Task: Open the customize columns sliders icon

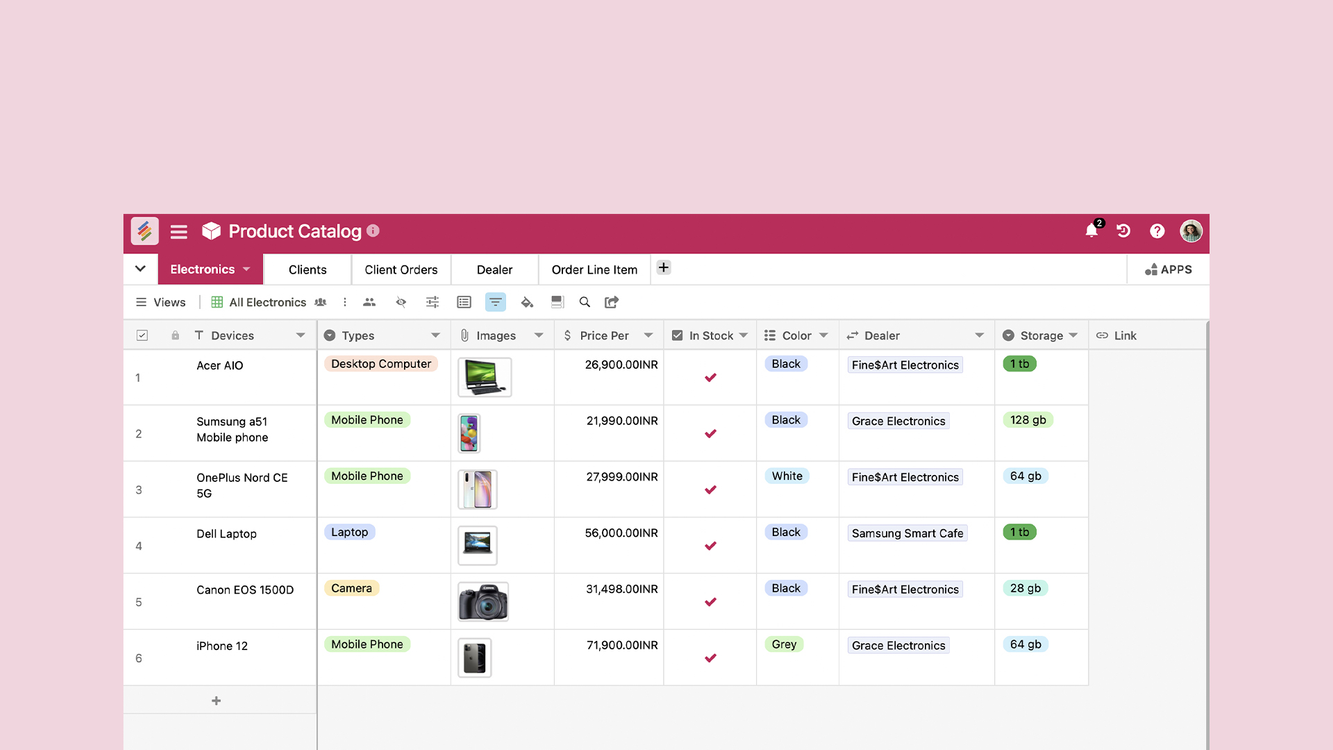Action: pyautogui.click(x=432, y=302)
